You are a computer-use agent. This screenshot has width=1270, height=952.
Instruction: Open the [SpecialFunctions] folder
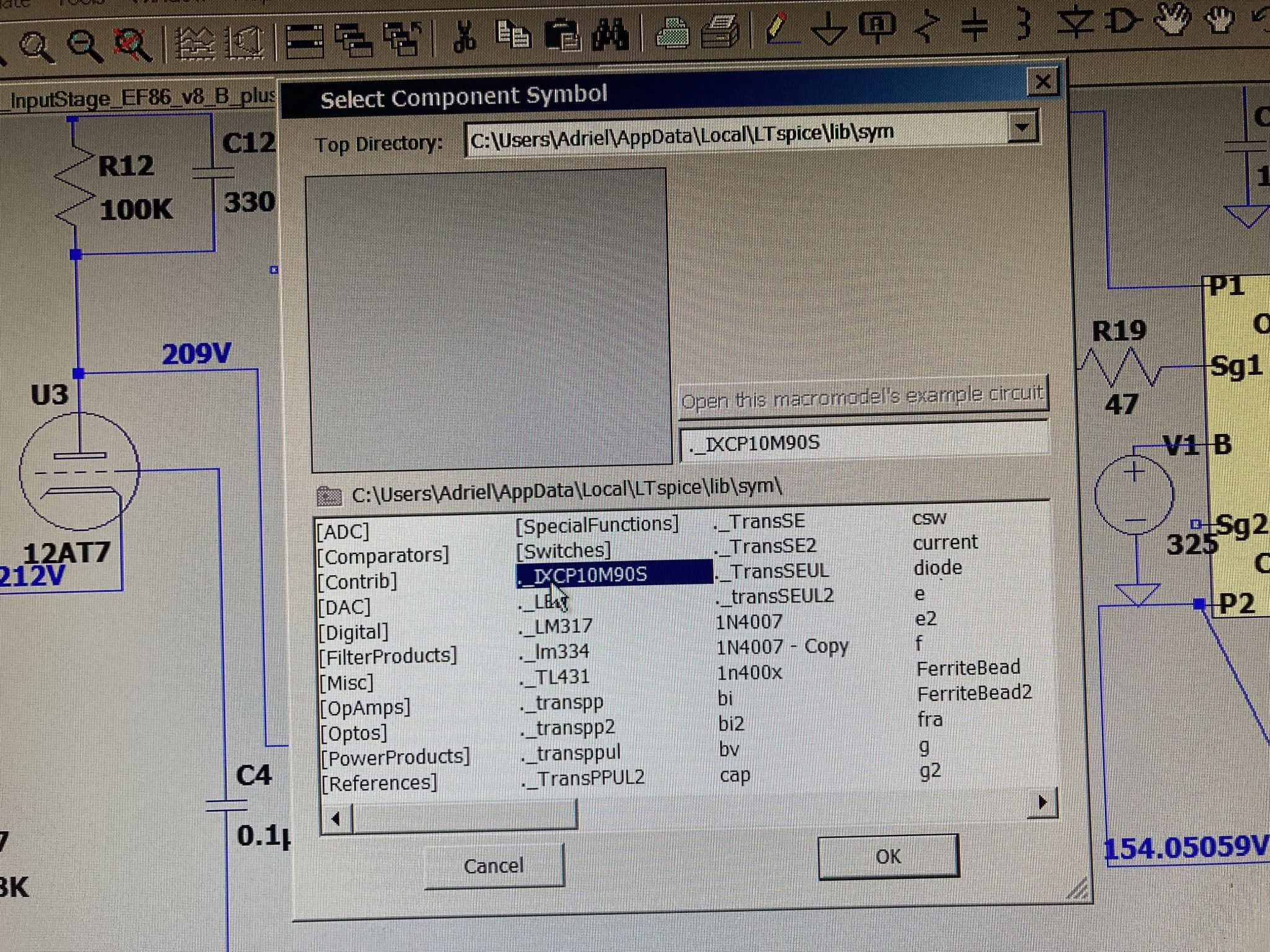[597, 525]
